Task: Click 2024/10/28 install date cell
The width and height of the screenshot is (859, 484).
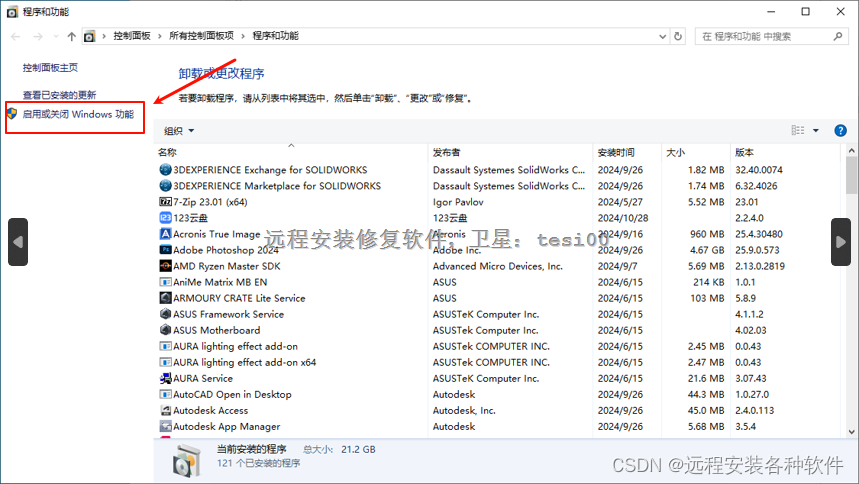Action: click(x=623, y=218)
